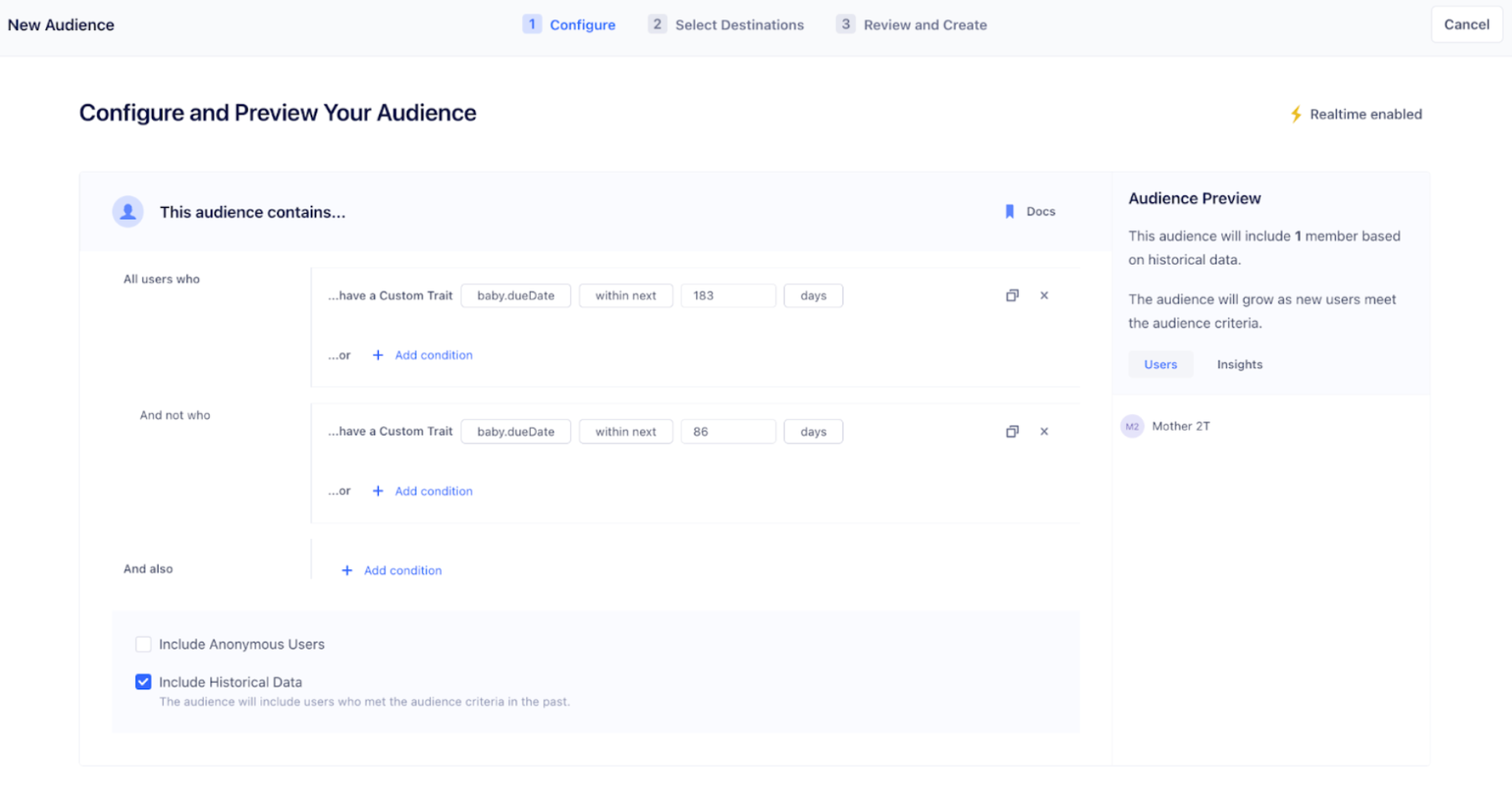Duplicate the 183 days condition
The image size is (1512, 792).
coord(1012,295)
